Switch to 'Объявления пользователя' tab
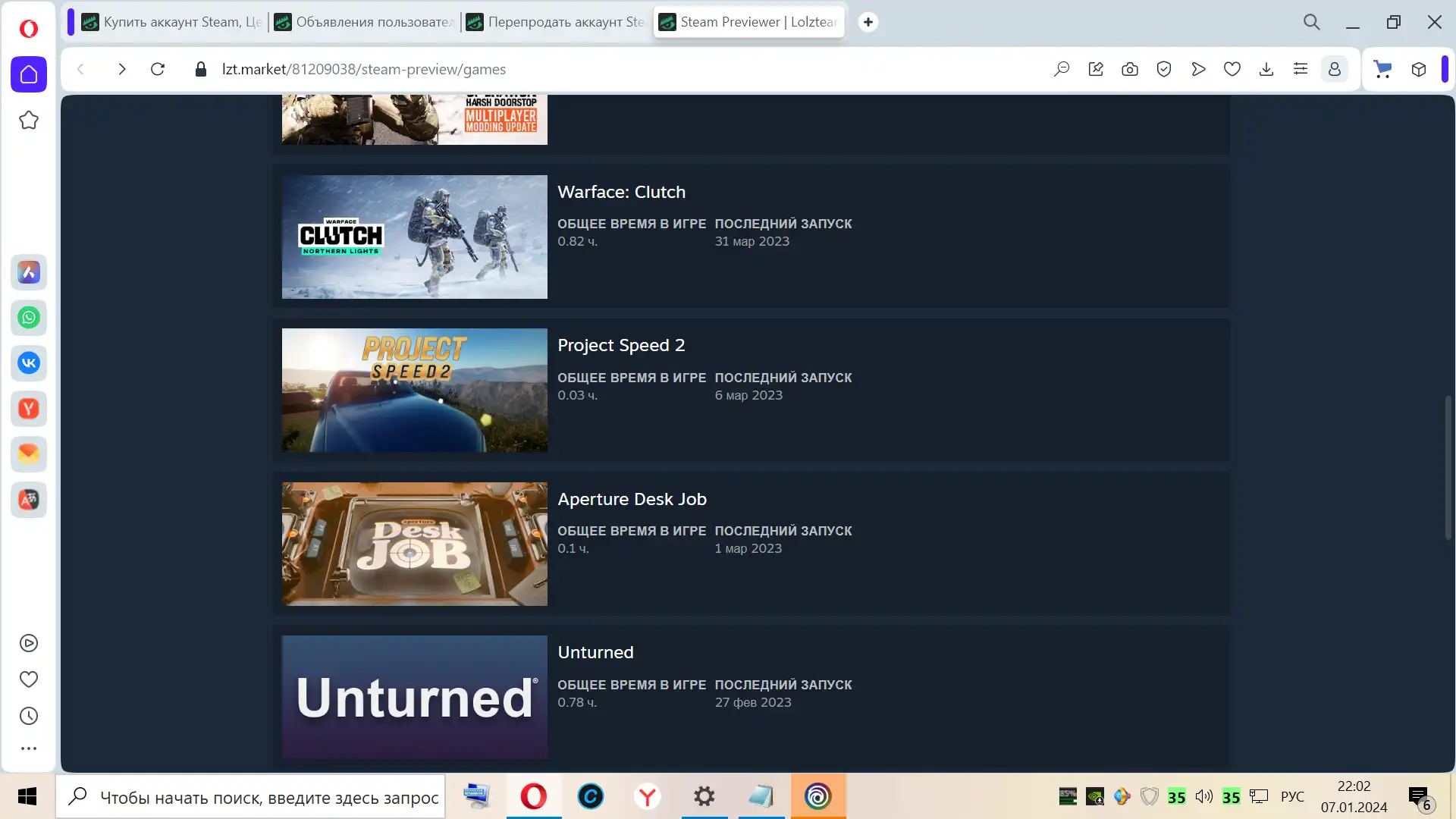 click(x=365, y=22)
